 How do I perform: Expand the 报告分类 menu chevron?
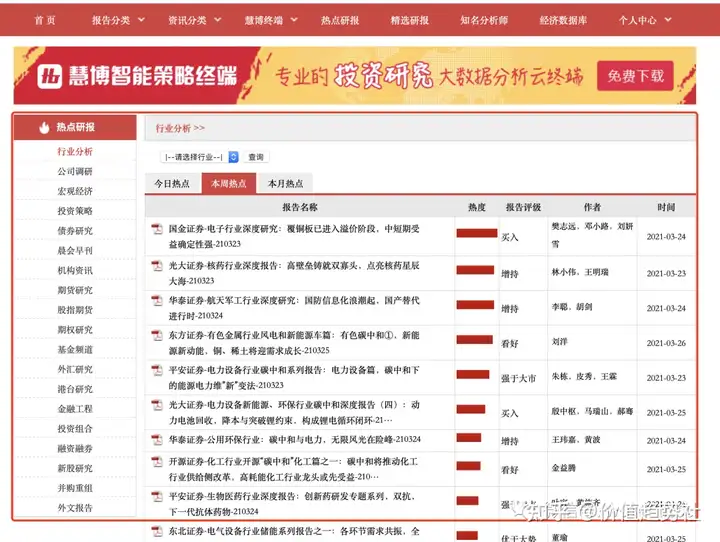pos(141,20)
